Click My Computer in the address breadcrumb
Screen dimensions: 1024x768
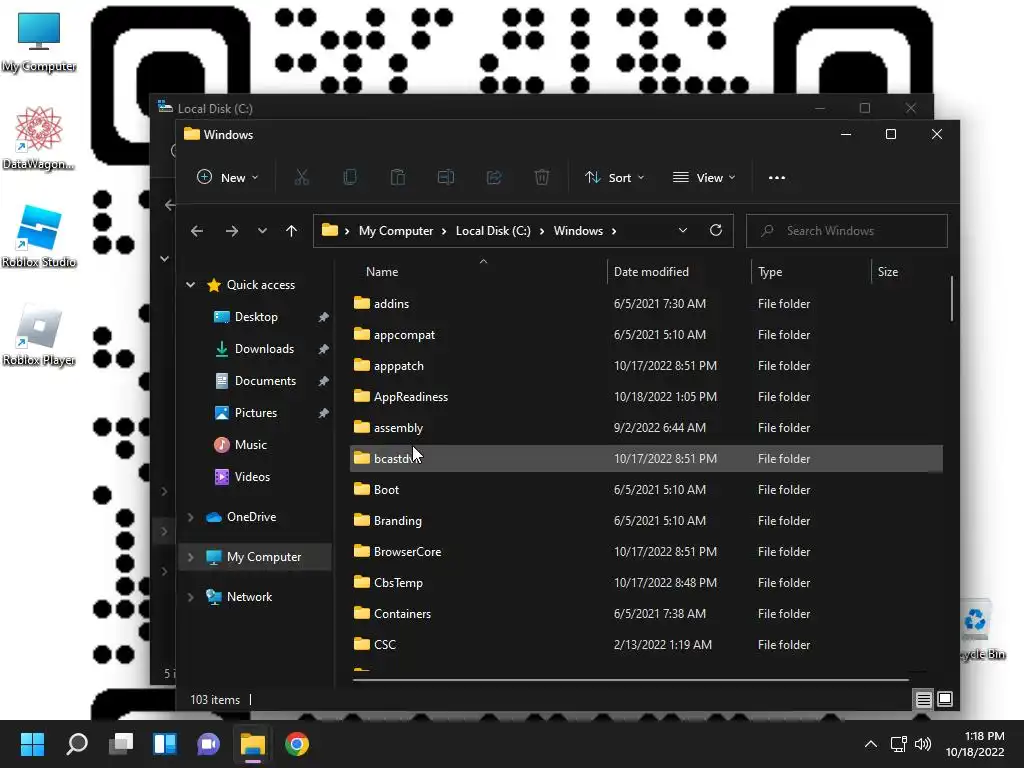click(396, 231)
